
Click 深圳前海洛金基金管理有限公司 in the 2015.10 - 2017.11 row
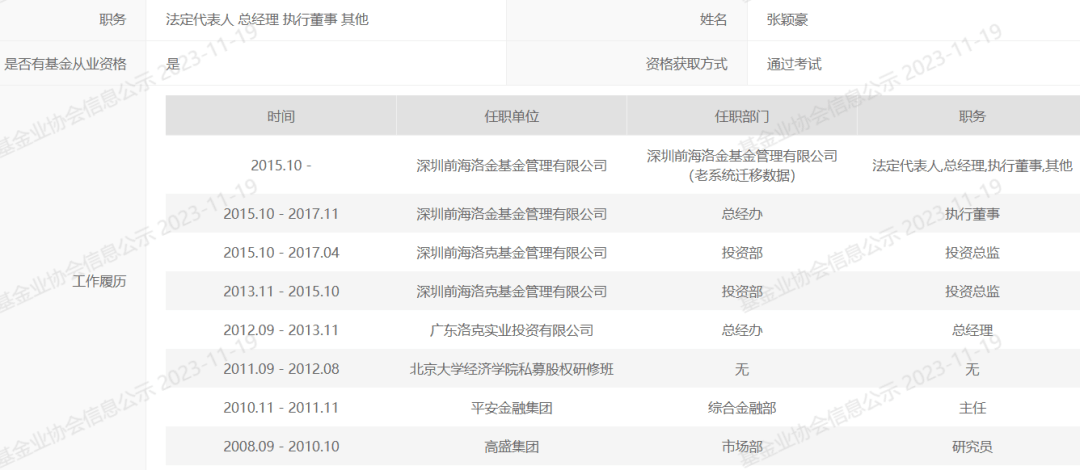click(x=512, y=214)
